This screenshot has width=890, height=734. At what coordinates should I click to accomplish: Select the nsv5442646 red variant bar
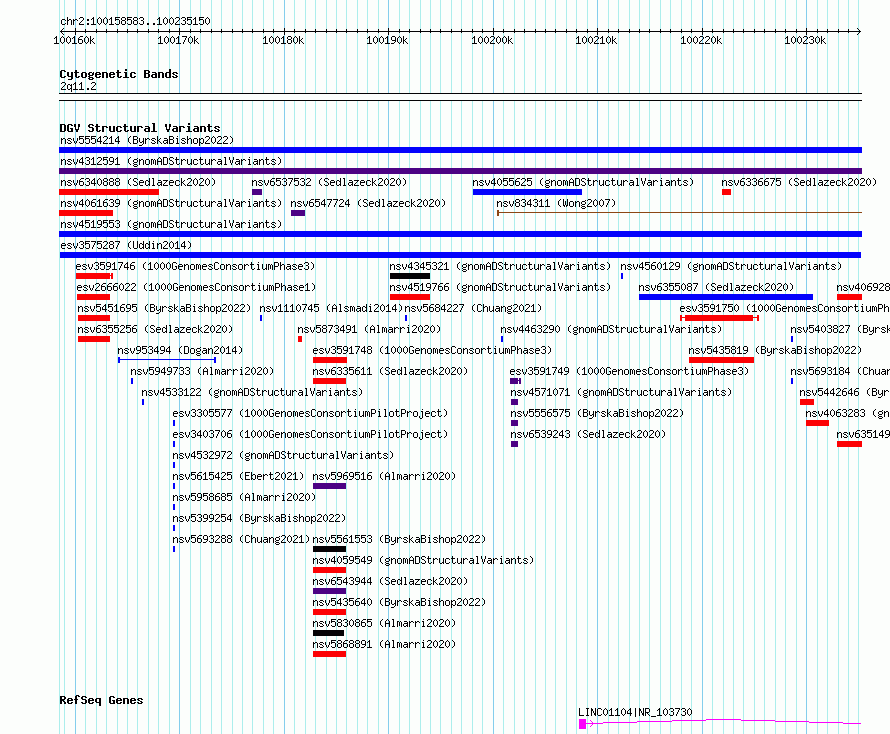tap(807, 402)
